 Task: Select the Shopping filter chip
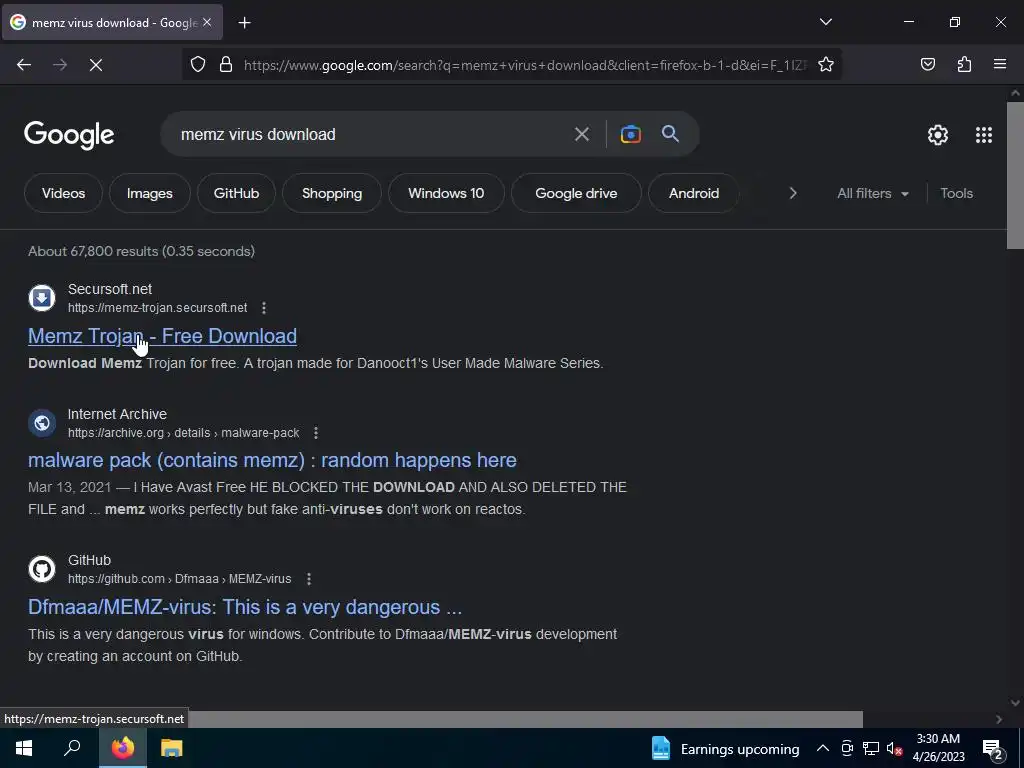(332, 193)
